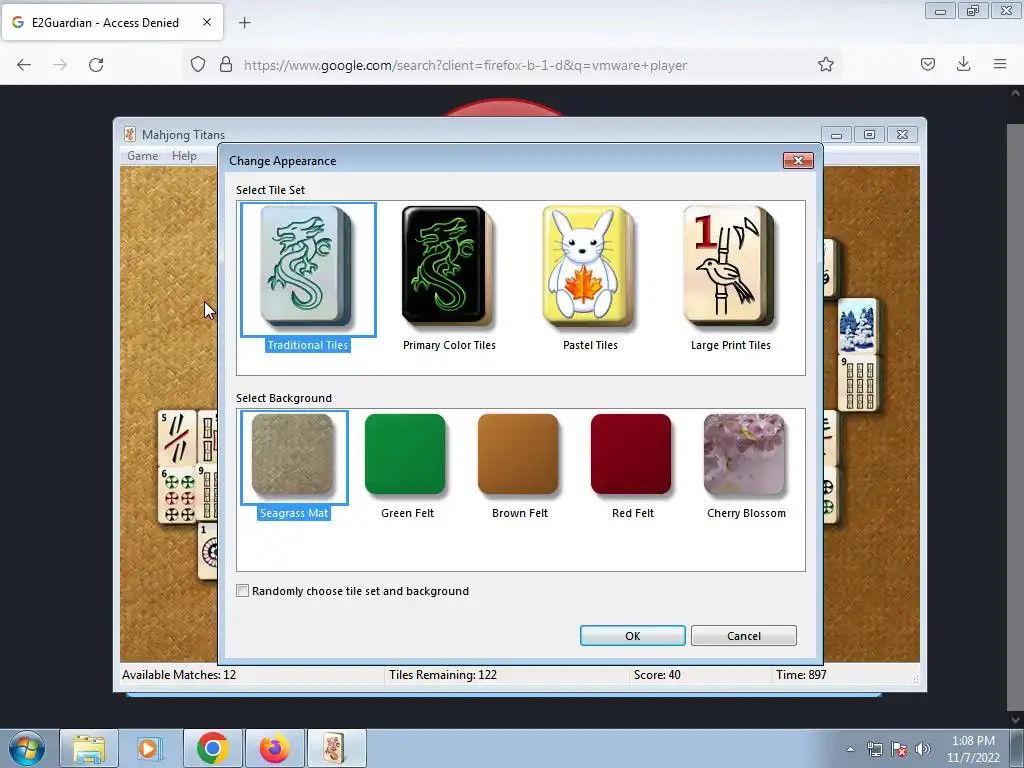
Task: Click the 6 circles tile on the board
Action: coord(177,494)
